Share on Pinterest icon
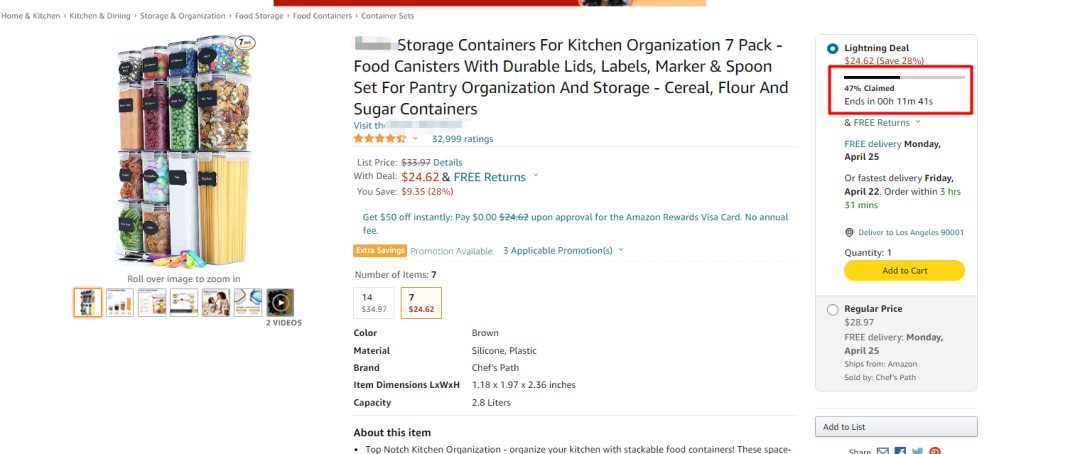Image resolution: width=1080 pixels, height=454 pixels. pyautogui.click(x=934, y=451)
